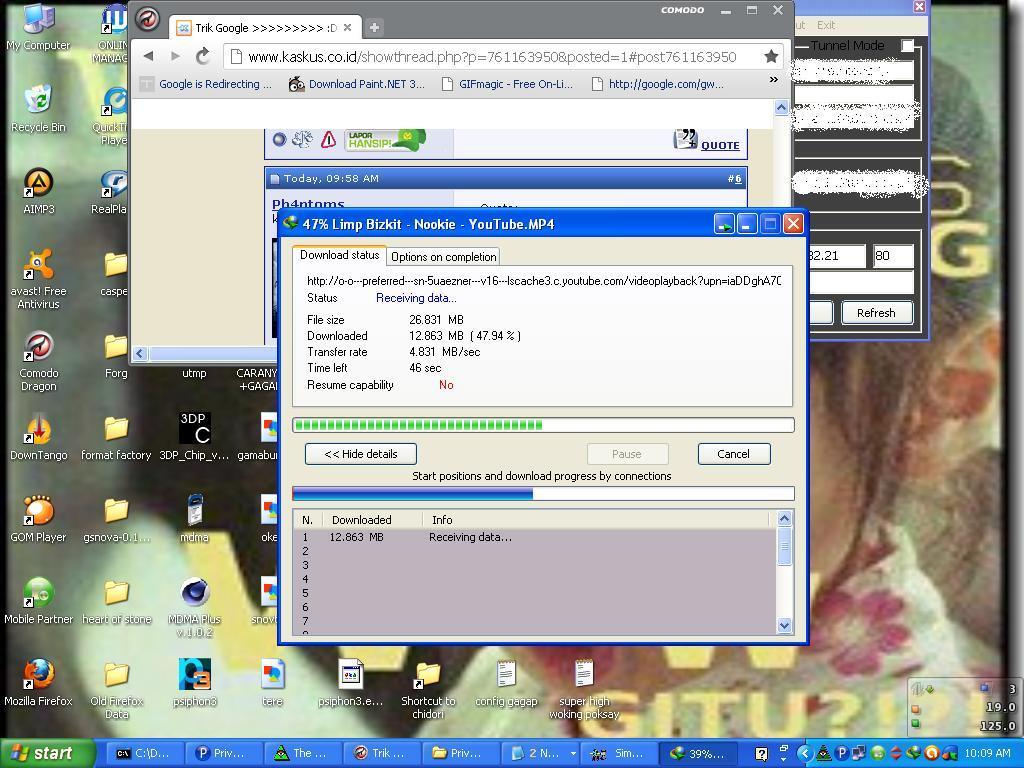Click the Hide details button
1024x768 pixels.
[360, 454]
